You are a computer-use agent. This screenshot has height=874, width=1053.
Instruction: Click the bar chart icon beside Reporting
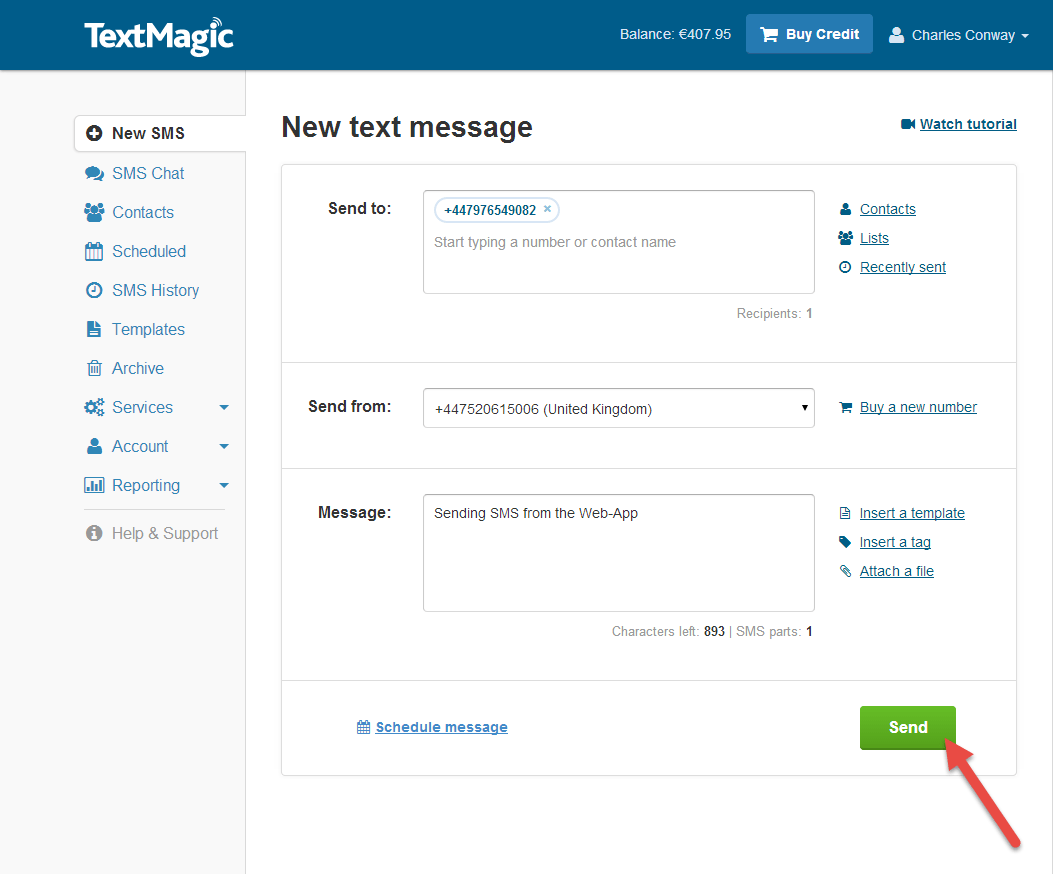tap(94, 485)
